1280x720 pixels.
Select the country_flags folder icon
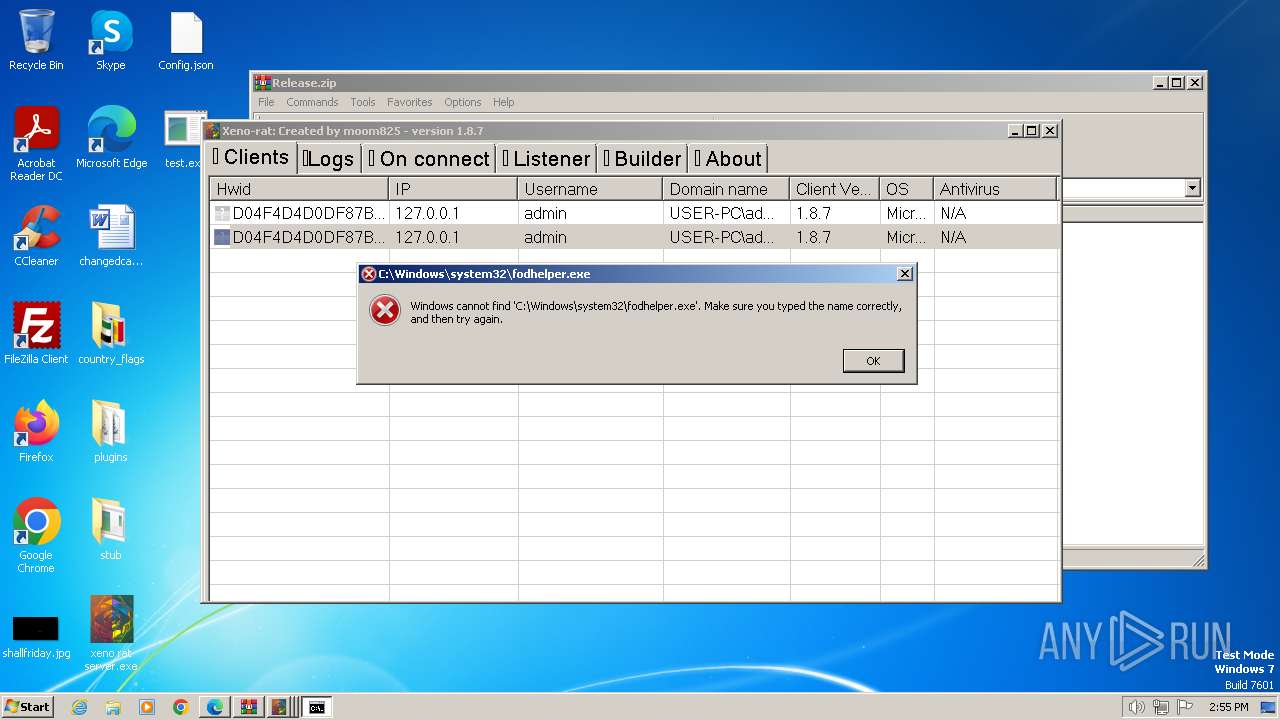coord(111,335)
